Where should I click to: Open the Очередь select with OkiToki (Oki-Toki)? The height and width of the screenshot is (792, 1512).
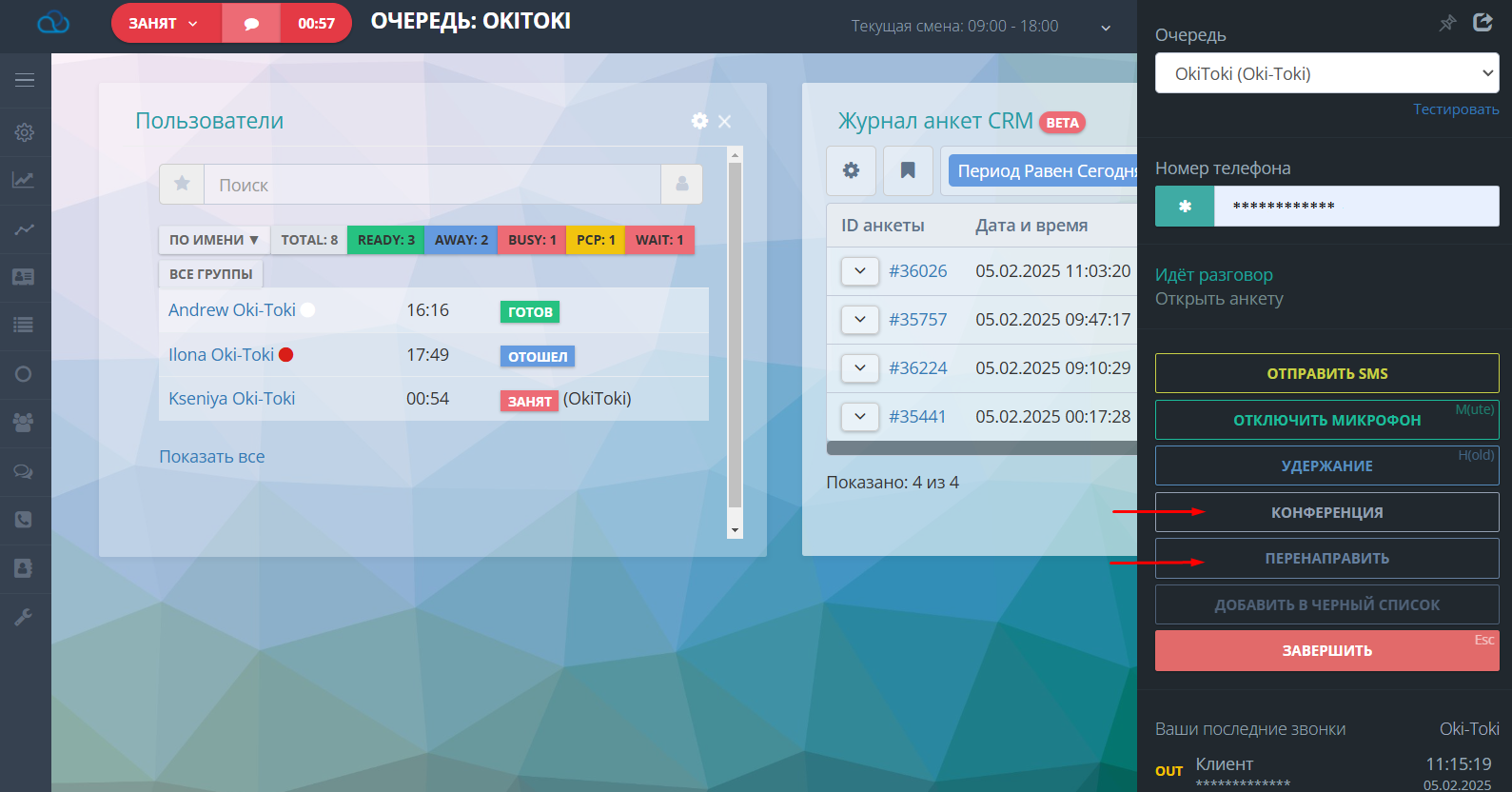[x=1327, y=73]
